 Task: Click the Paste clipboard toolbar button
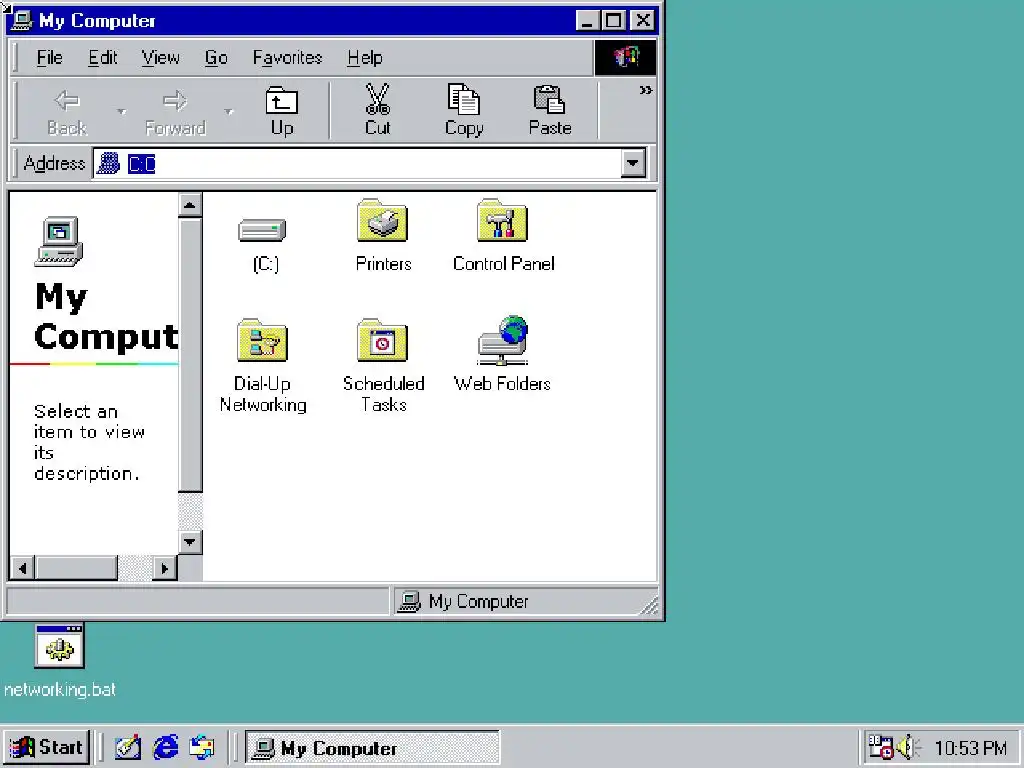(x=550, y=110)
